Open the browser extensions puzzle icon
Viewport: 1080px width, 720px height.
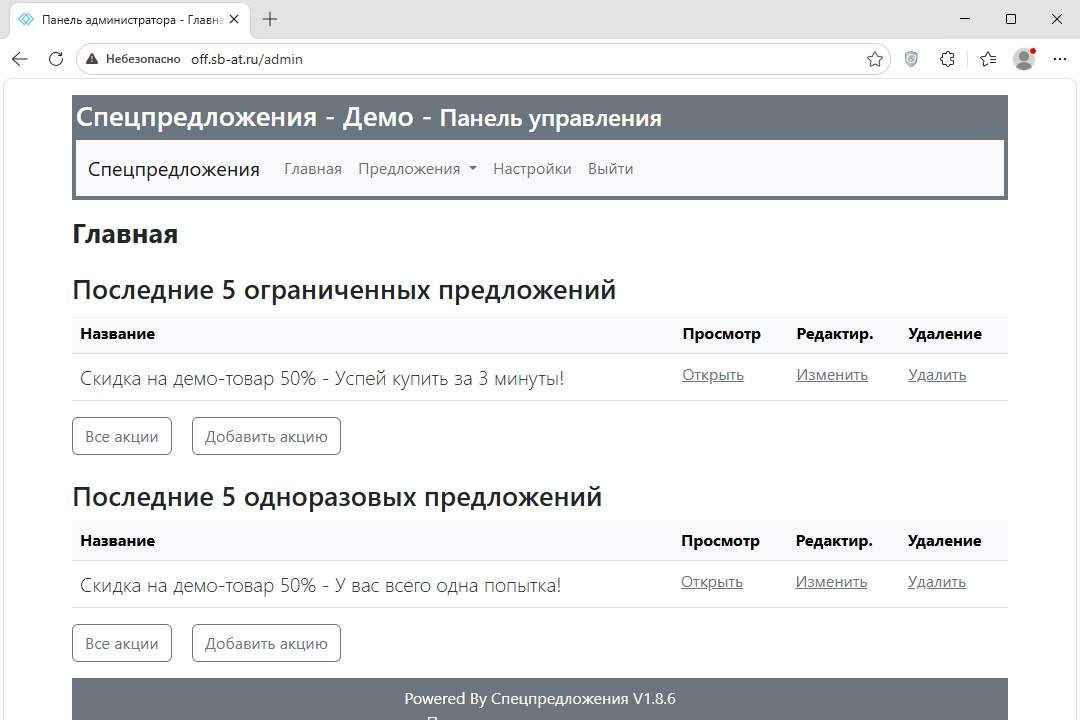[x=948, y=59]
